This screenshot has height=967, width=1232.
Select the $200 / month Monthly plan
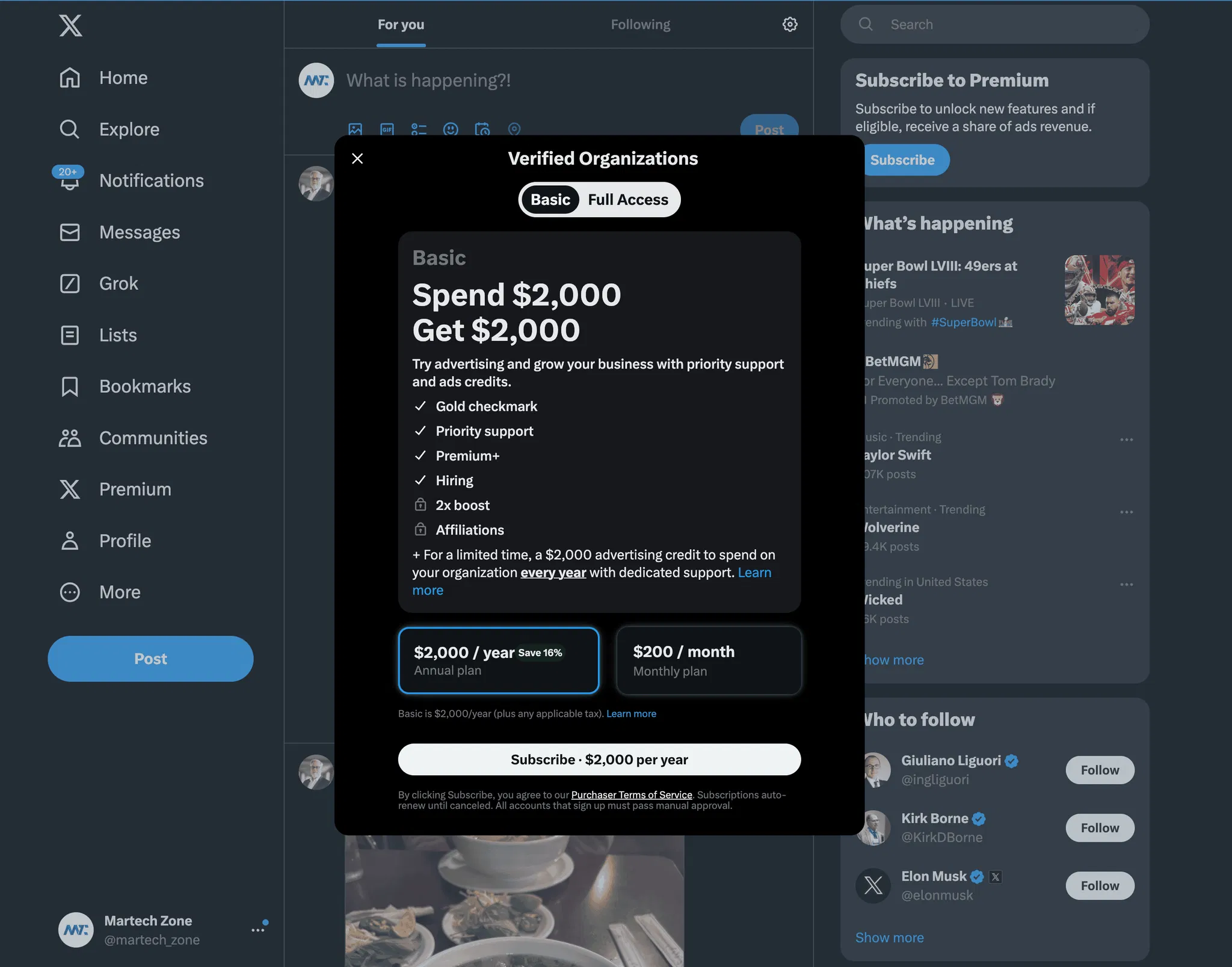coord(709,660)
